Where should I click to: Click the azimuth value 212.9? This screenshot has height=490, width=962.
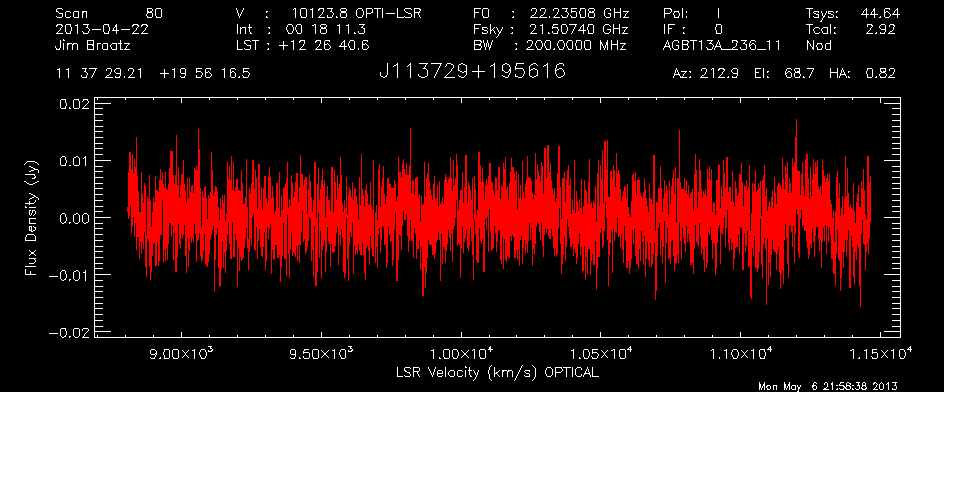722,74
